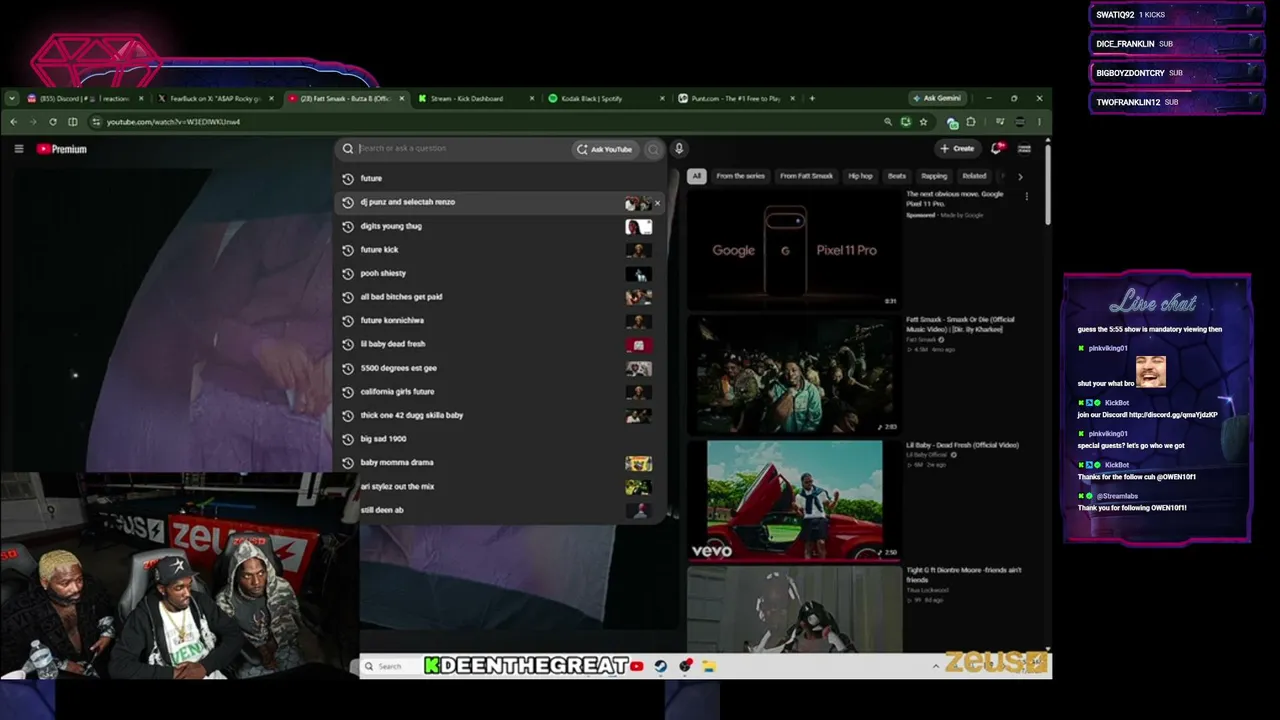Viewport: 1280px width, 720px height.
Task: Select the 'big sad 1900' suggestion
Action: pos(500,439)
